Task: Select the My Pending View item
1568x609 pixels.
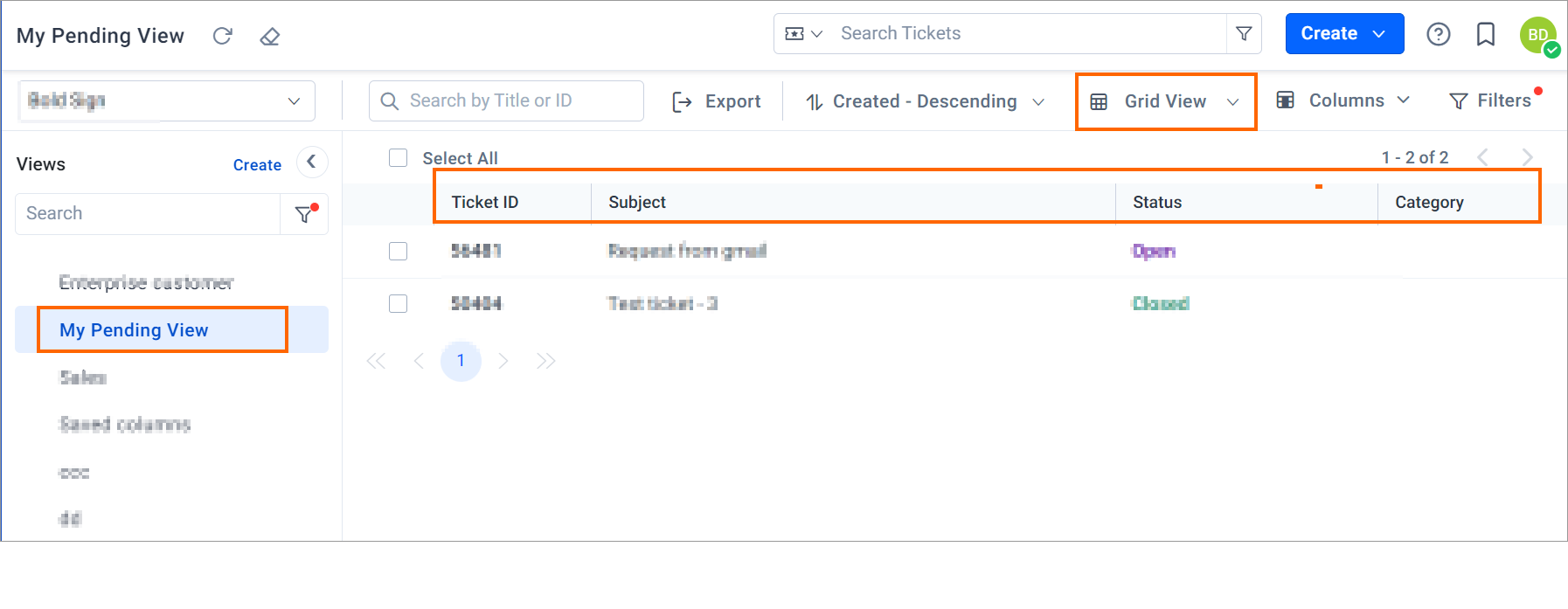Action: pyautogui.click(x=171, y=329)
